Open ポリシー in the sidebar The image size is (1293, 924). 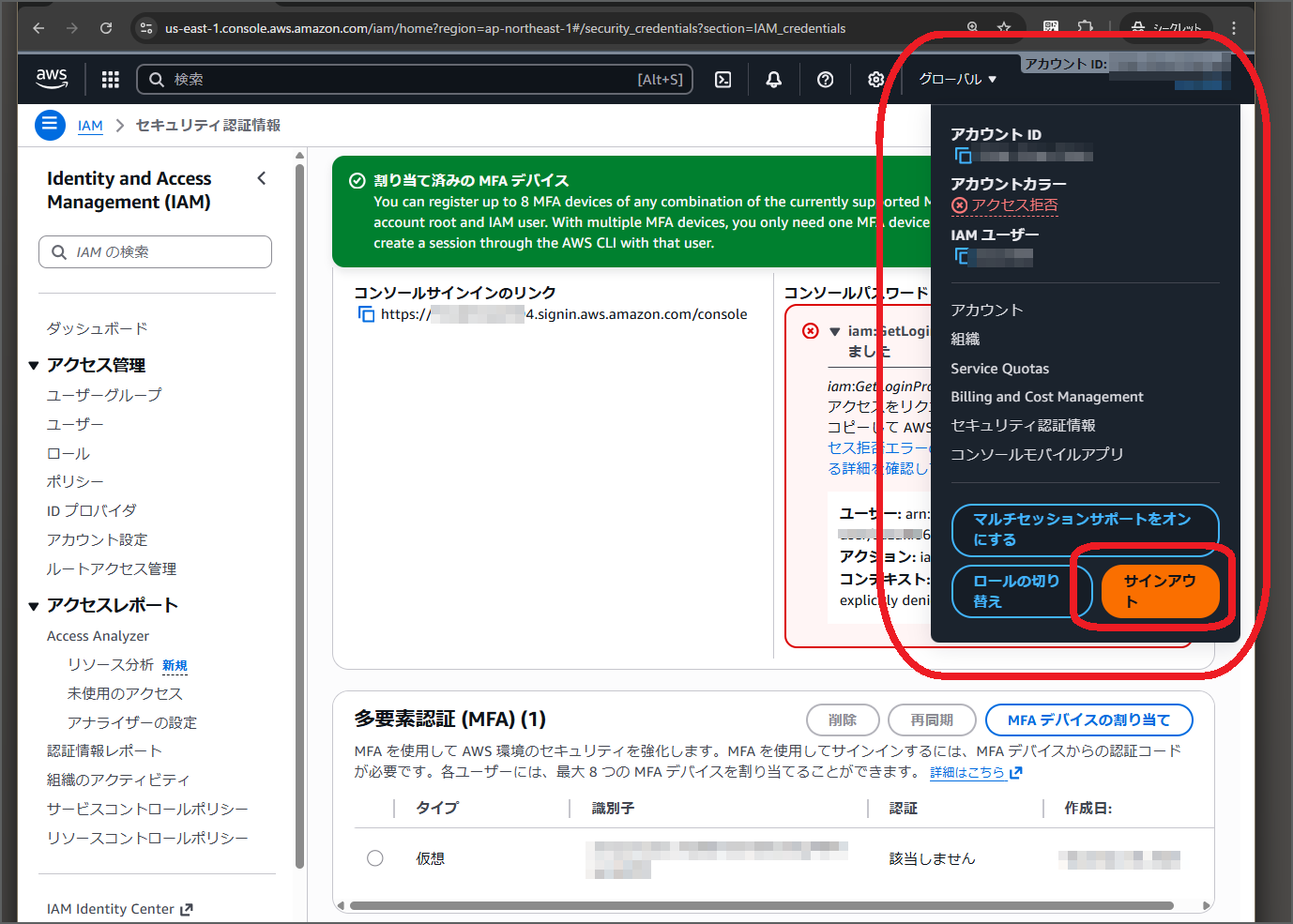[x=75, y=482]
